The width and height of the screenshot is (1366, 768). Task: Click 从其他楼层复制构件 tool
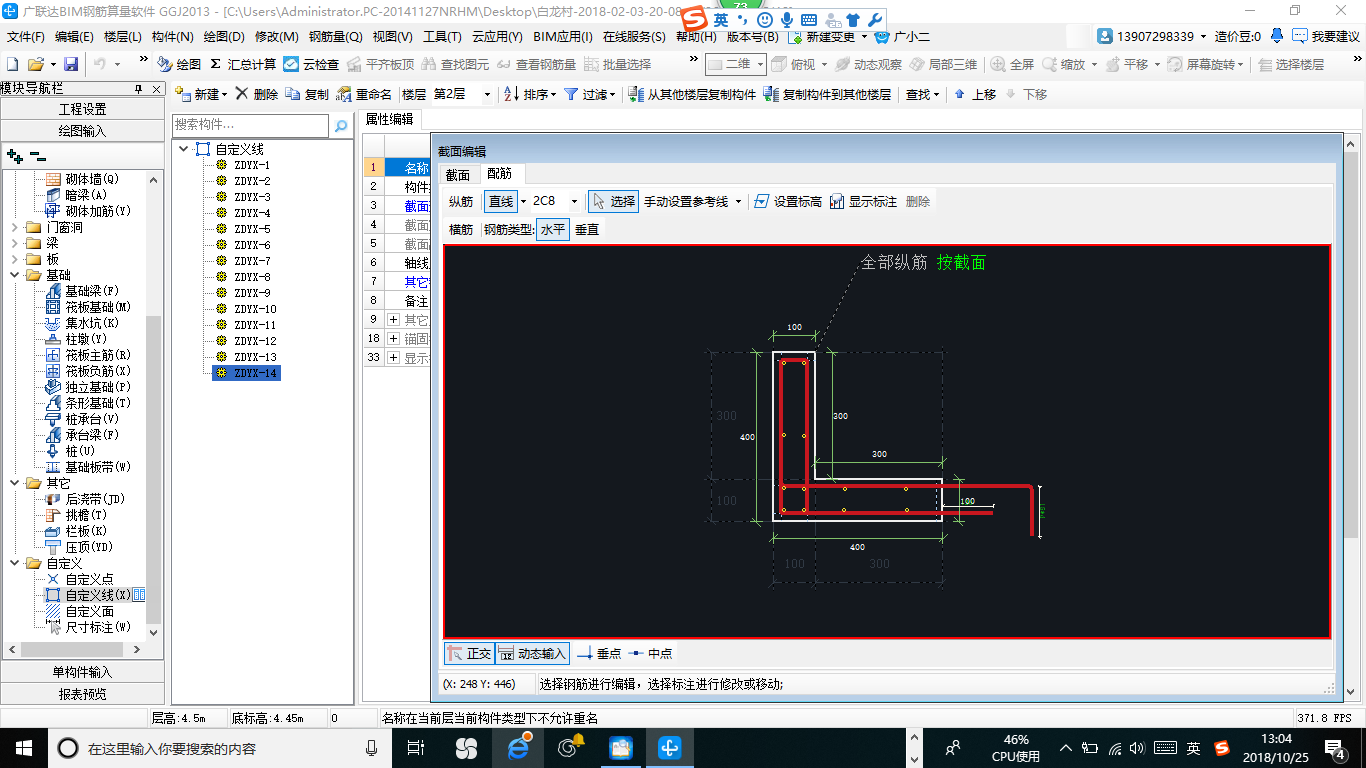(x=692, y=94)
